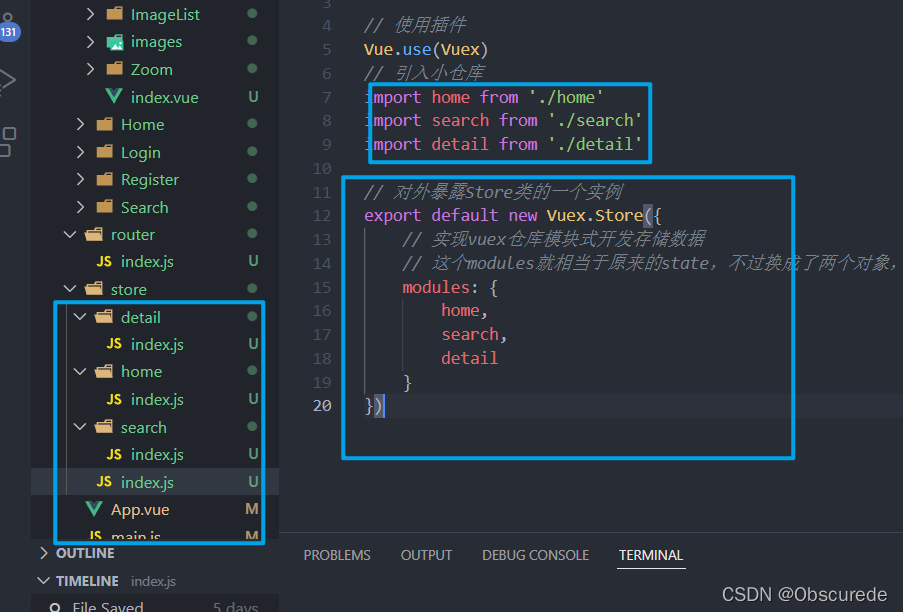Switch to the OUTPUT tab
Image resolution: width=903 pixels, height=612 pixels.
click(426, 556)
